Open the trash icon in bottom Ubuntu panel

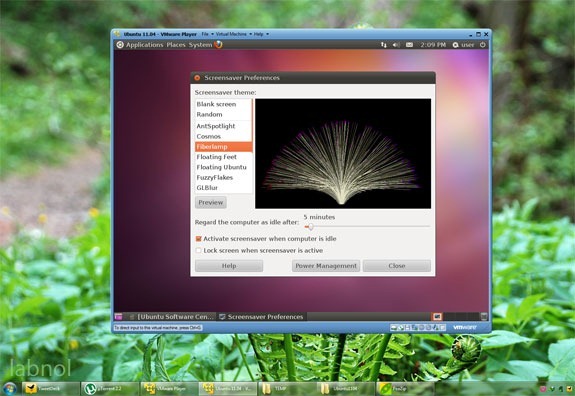coord(484,316)
